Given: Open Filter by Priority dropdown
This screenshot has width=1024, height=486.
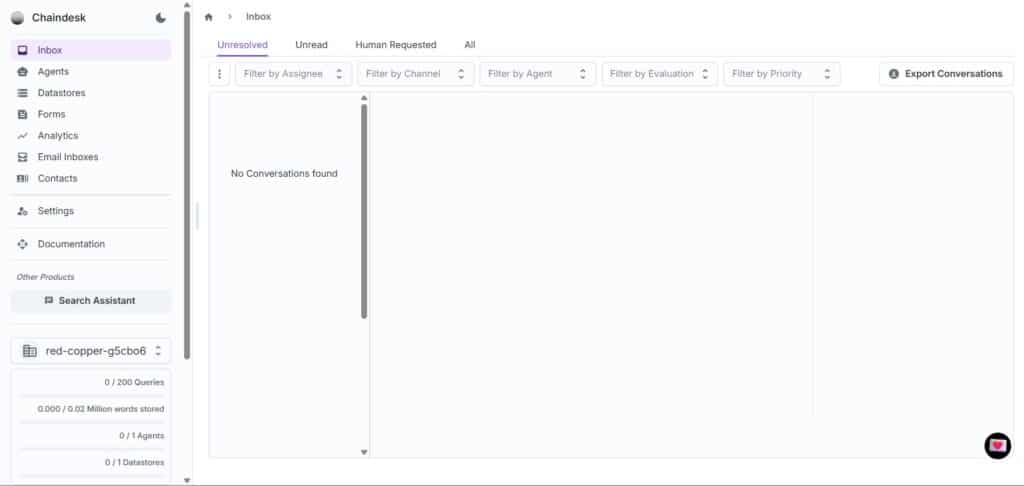Looking at the screenshot, I should click(782, 74).
